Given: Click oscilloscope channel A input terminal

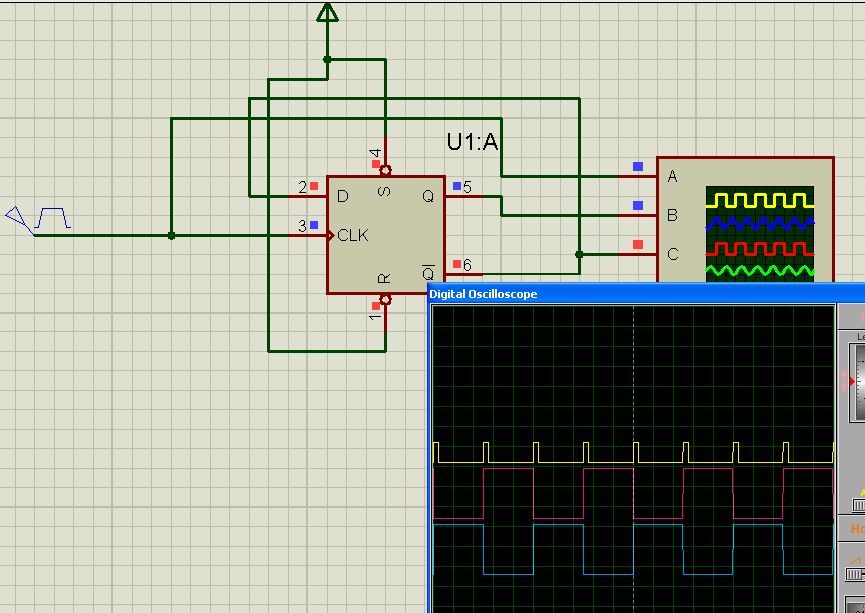Looking at the screenshot, I should click(x=638, y=167).
